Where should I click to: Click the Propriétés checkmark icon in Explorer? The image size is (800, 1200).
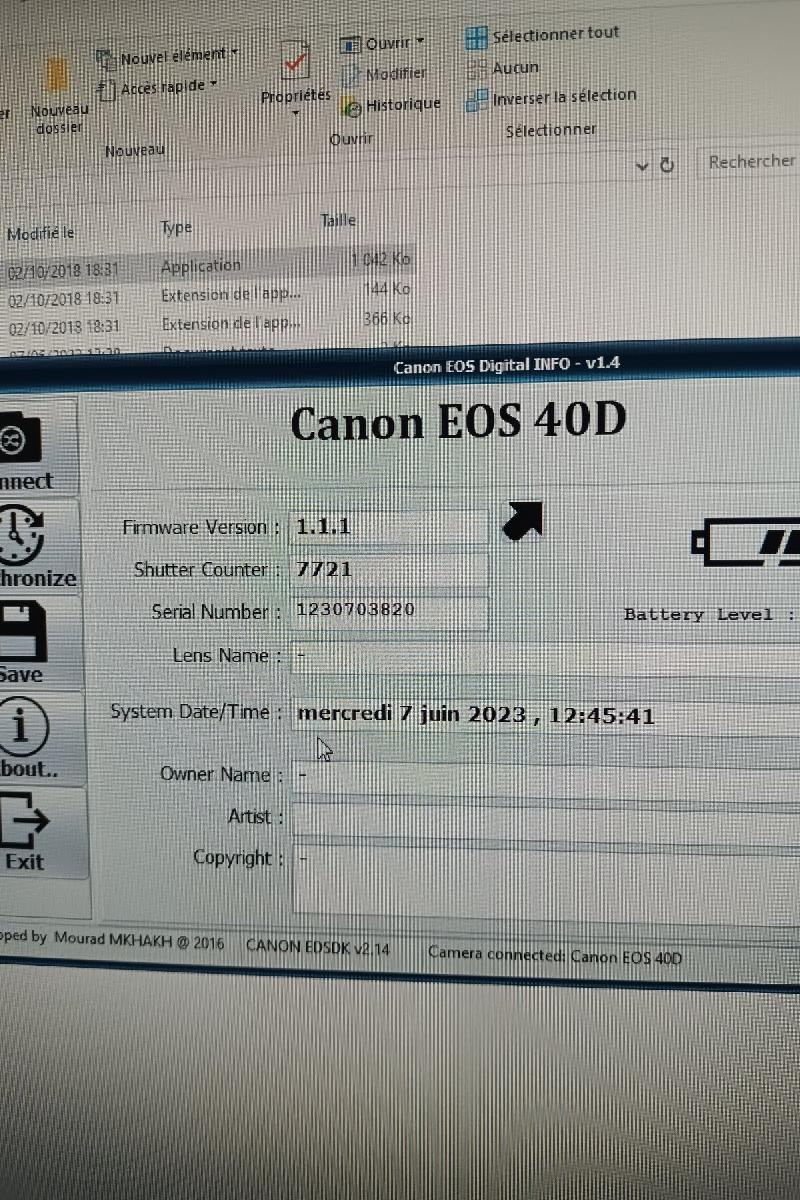pos(296,63)
